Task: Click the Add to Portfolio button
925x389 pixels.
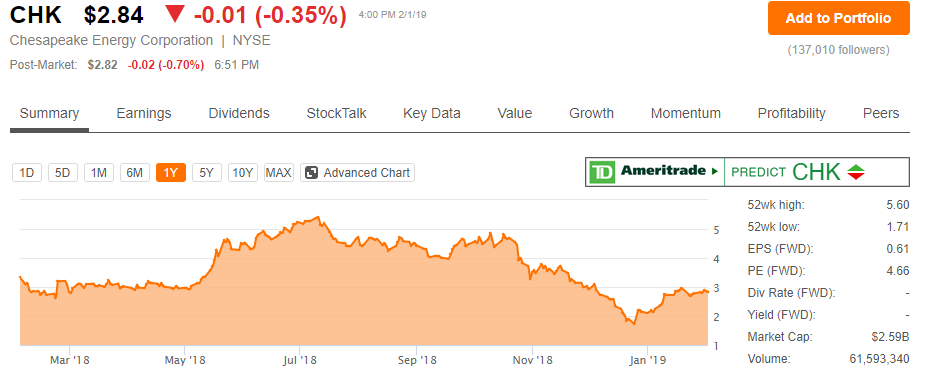Action: (838, 18)
